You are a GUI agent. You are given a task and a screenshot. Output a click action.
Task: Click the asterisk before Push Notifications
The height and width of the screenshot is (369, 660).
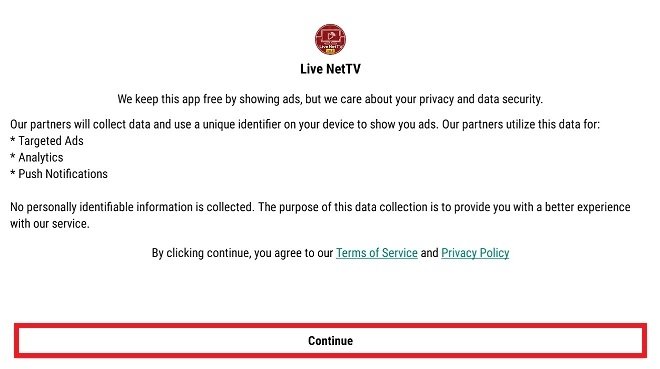coord(13,173)
